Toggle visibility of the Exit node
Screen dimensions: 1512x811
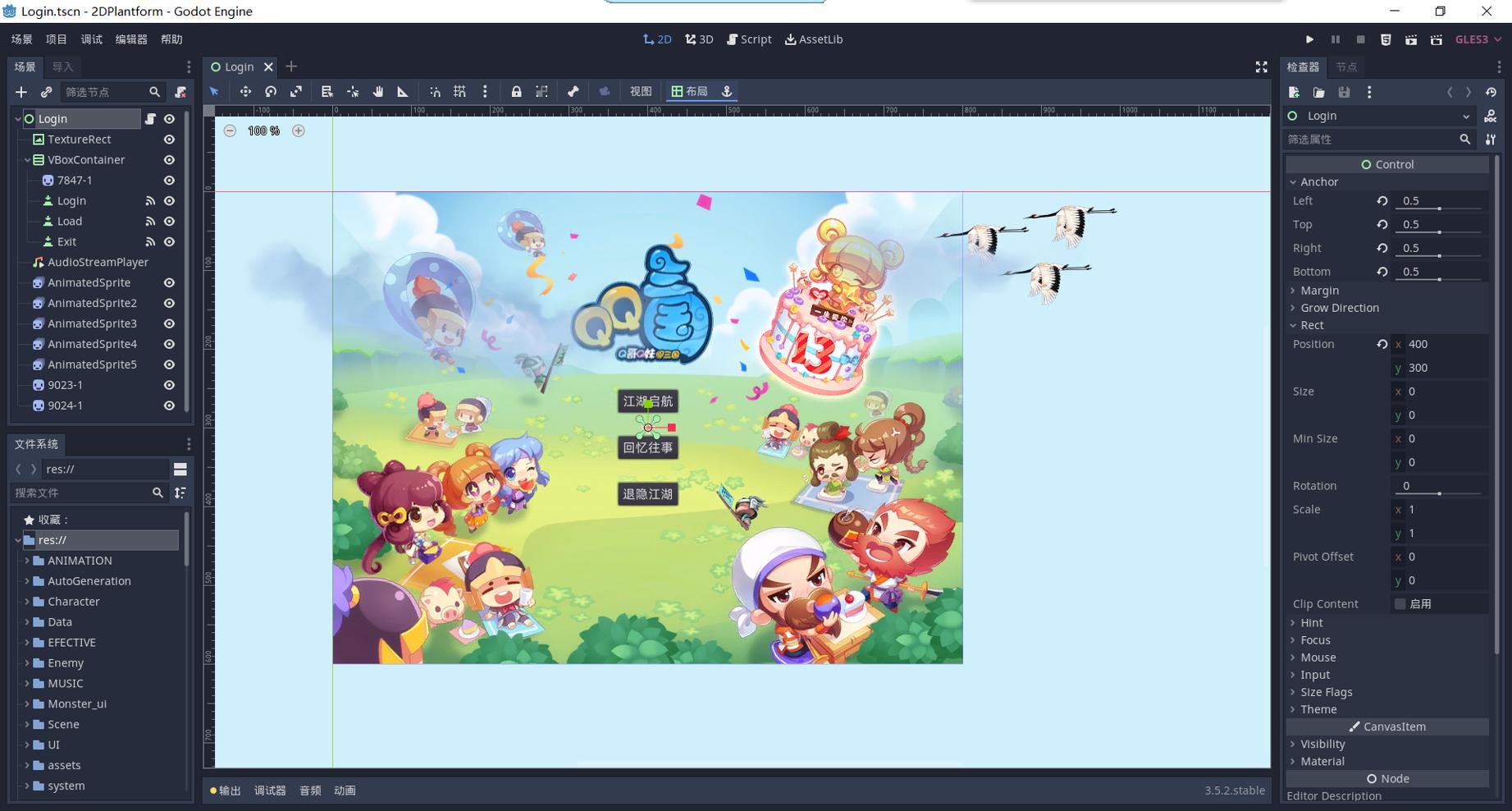(169, 242)
